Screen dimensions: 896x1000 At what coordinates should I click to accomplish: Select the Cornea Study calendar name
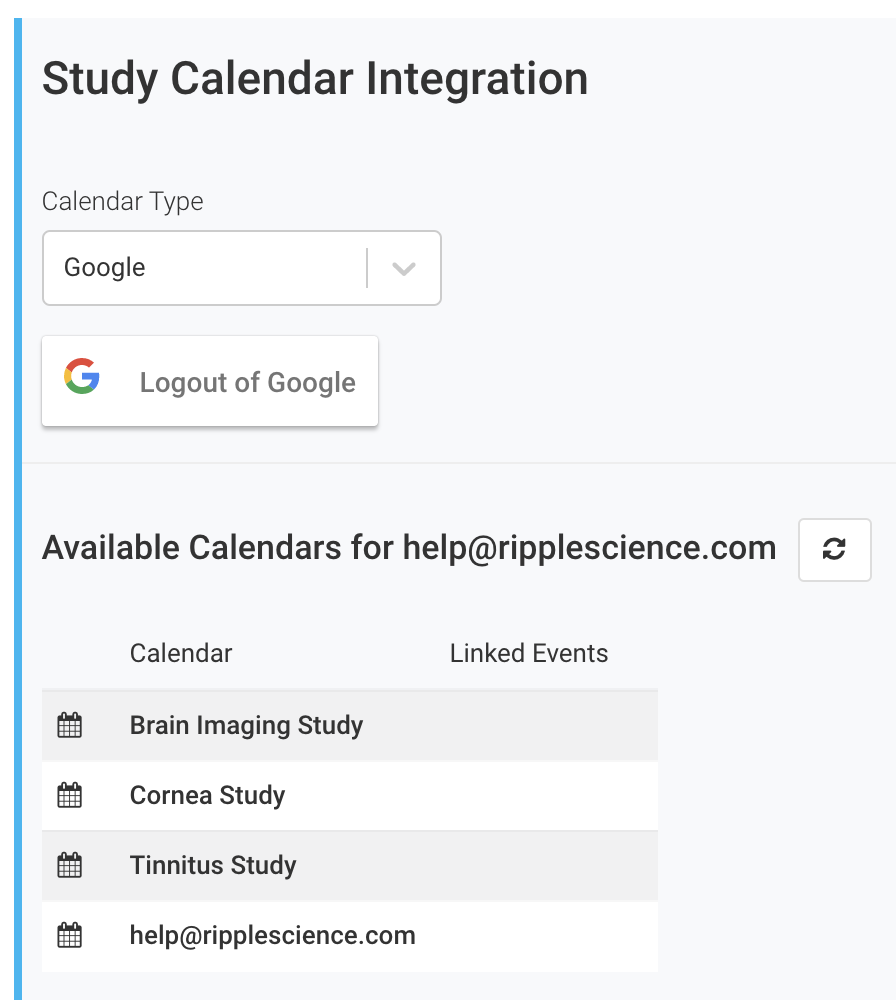[207, 796]
